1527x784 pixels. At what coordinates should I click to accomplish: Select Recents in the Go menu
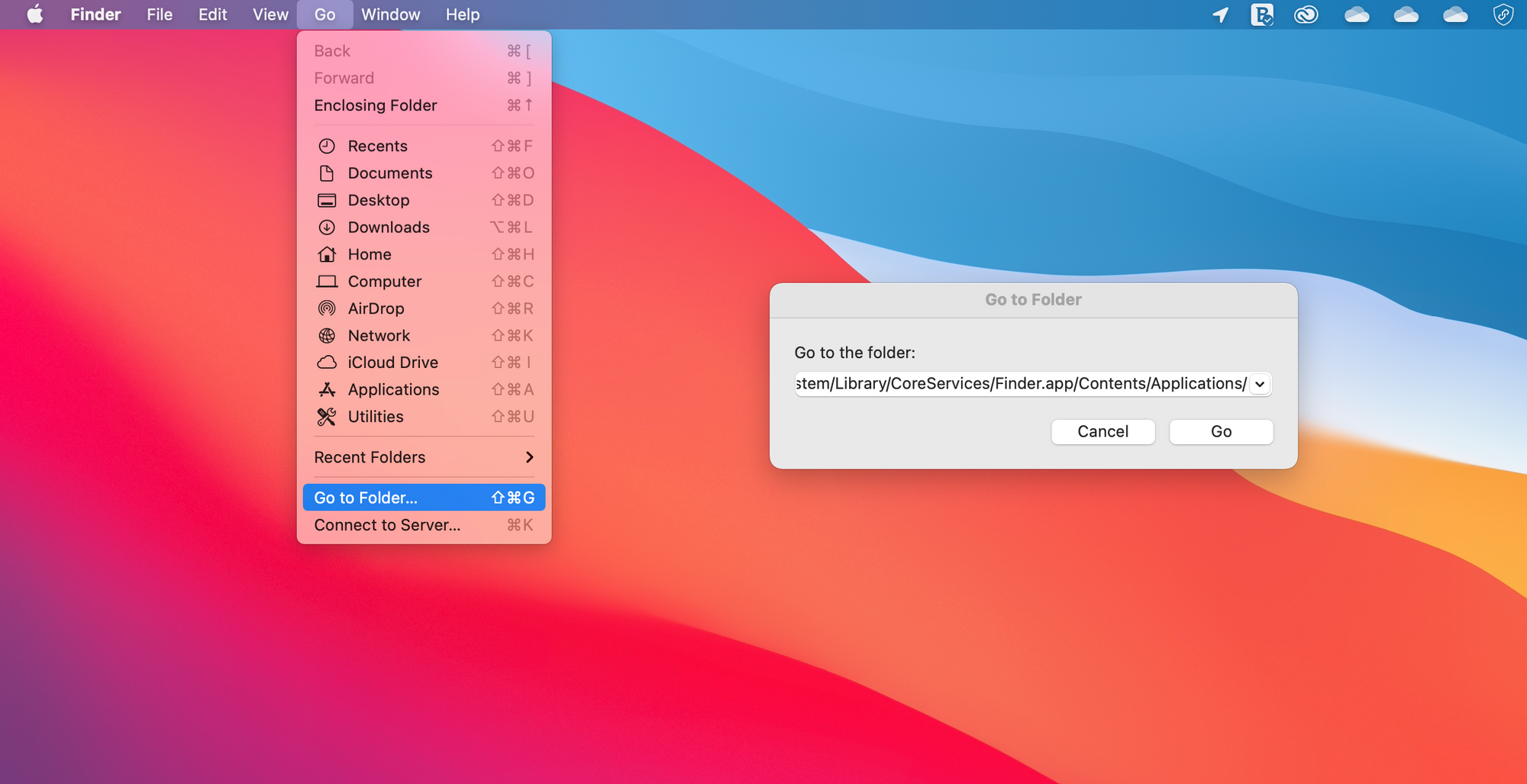(378, 146)
